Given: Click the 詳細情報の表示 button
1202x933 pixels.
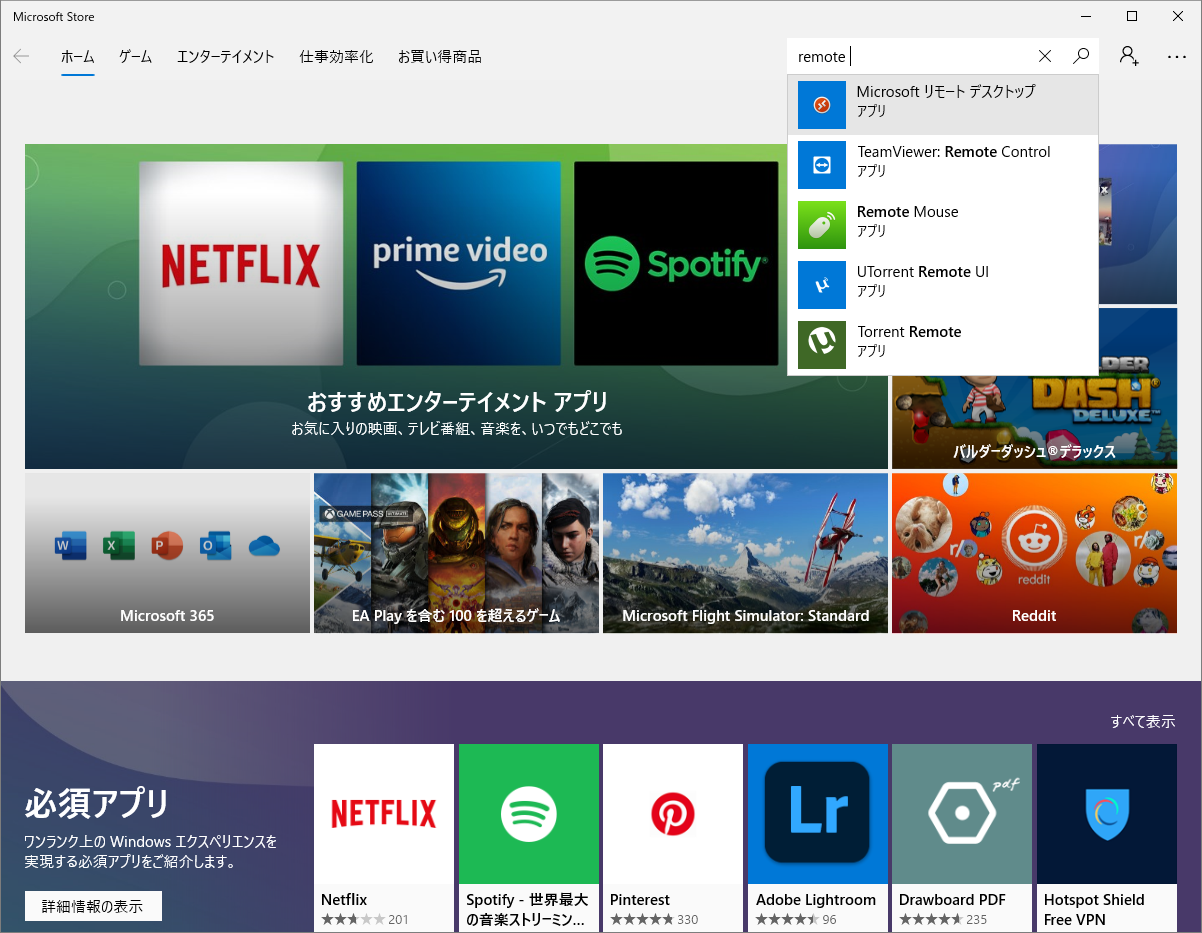Looking at the screenshot, I should (93, 906).
